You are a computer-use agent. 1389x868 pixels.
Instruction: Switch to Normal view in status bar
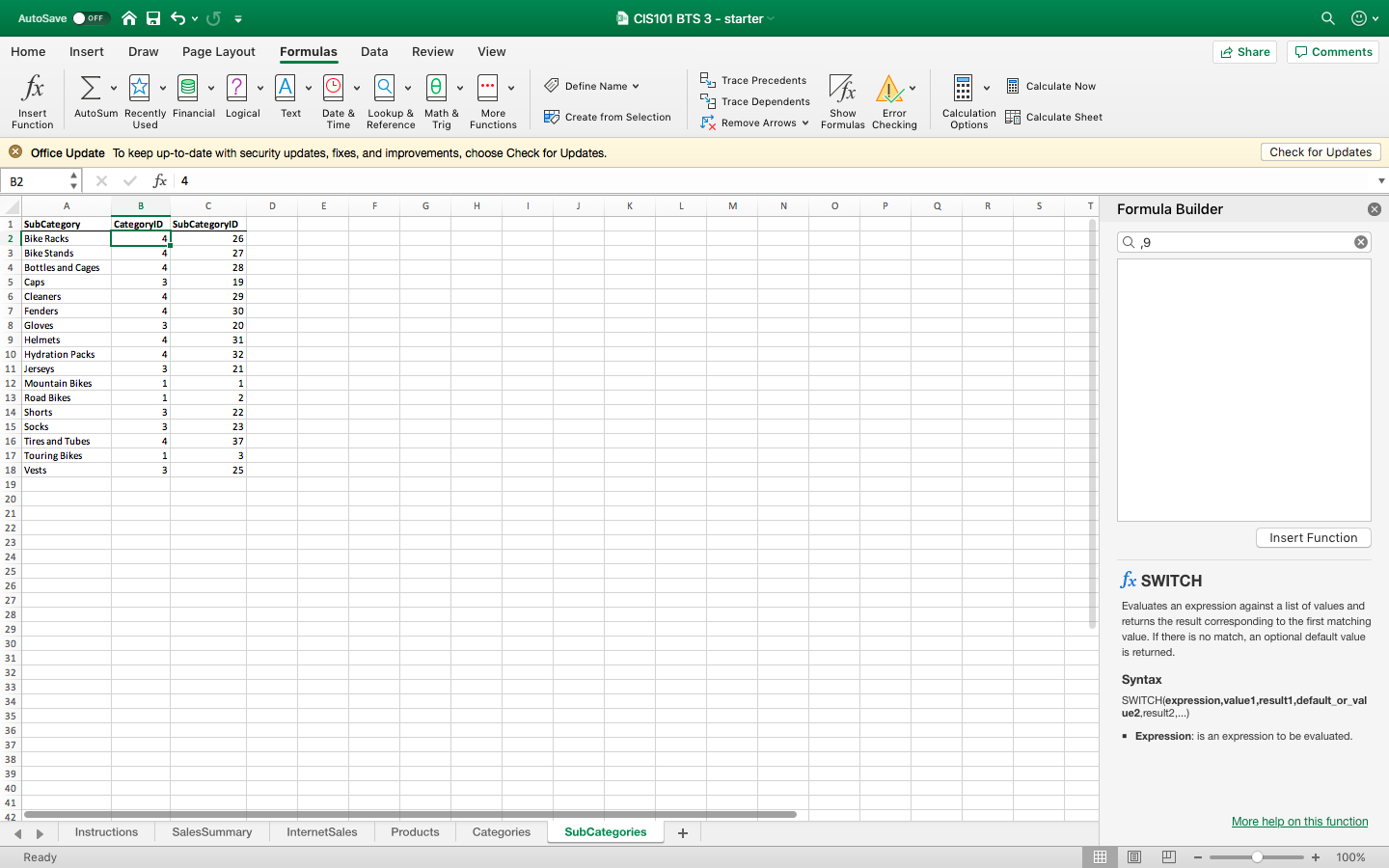click(x=1100, y=856)
